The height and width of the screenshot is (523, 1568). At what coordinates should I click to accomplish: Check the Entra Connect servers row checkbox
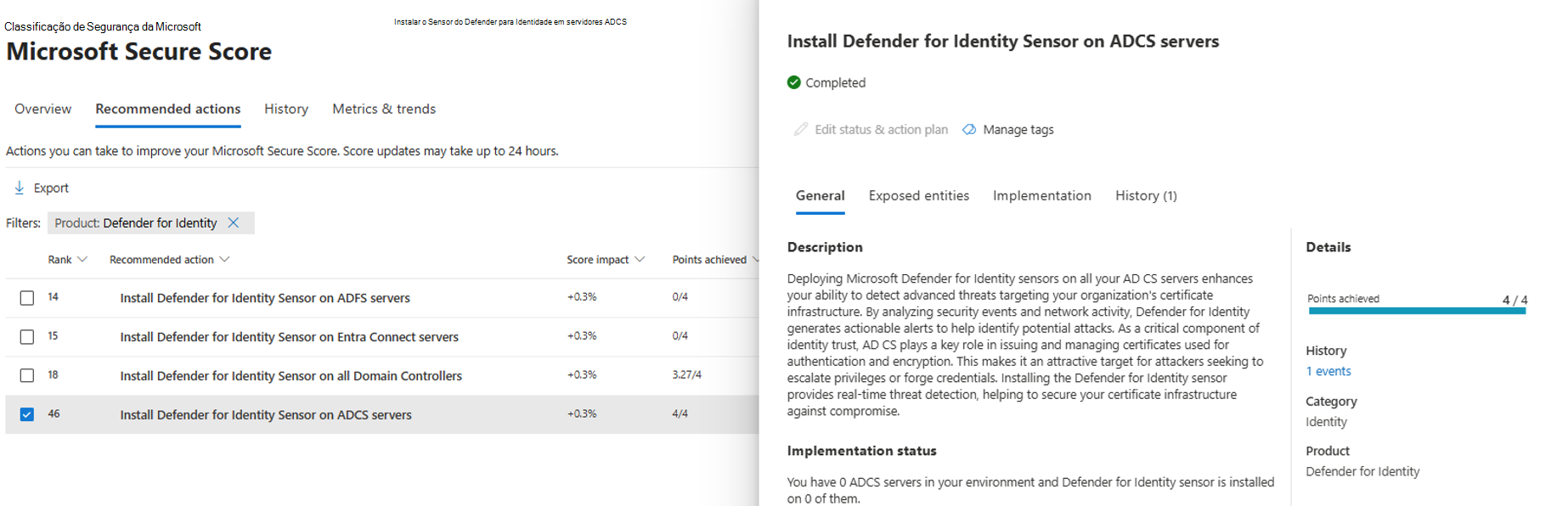click(27, 337)
